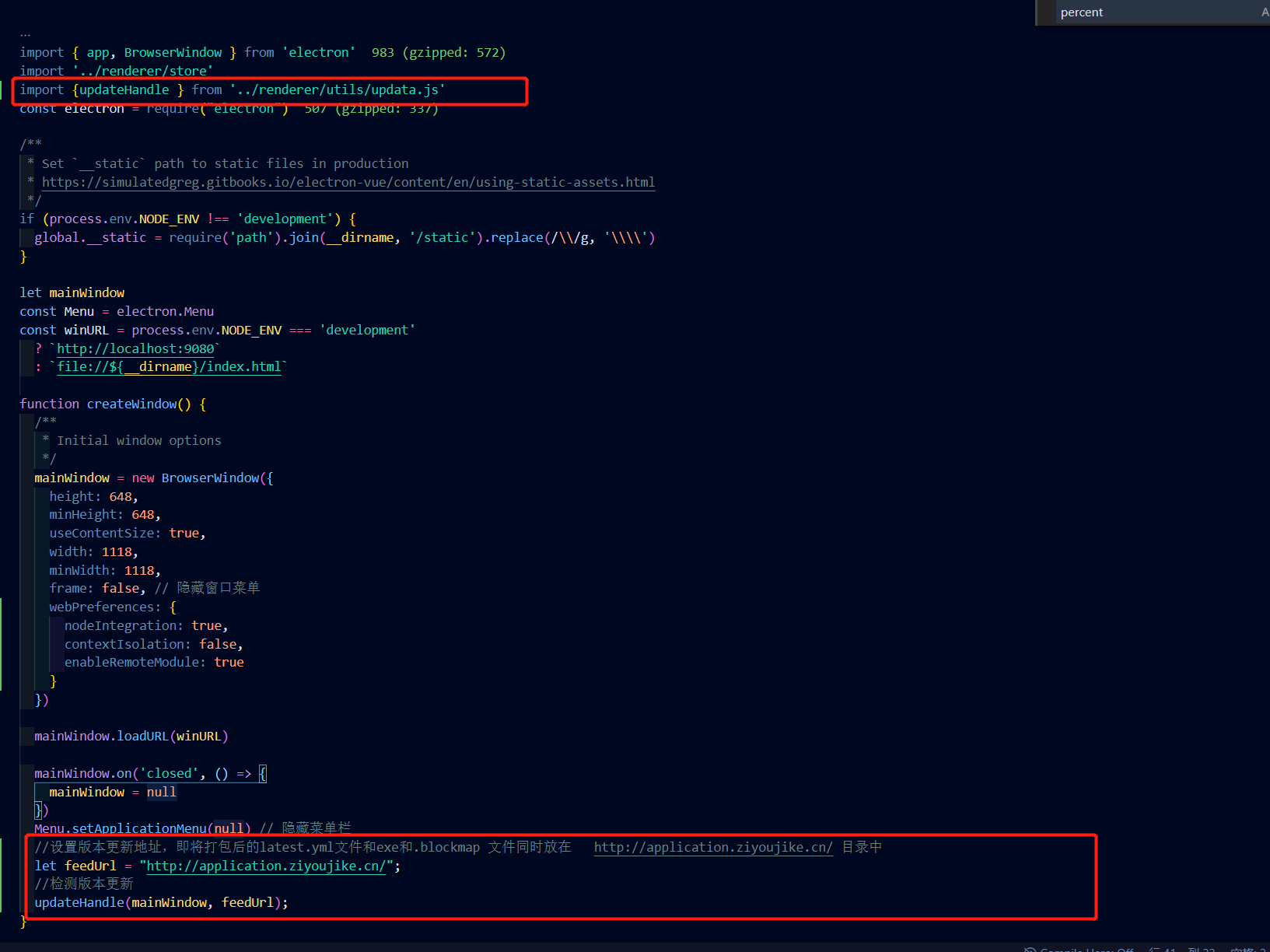Click the find input containing 'percent'
Screen dimensions: 1270x952
(x=1157, y=12)
